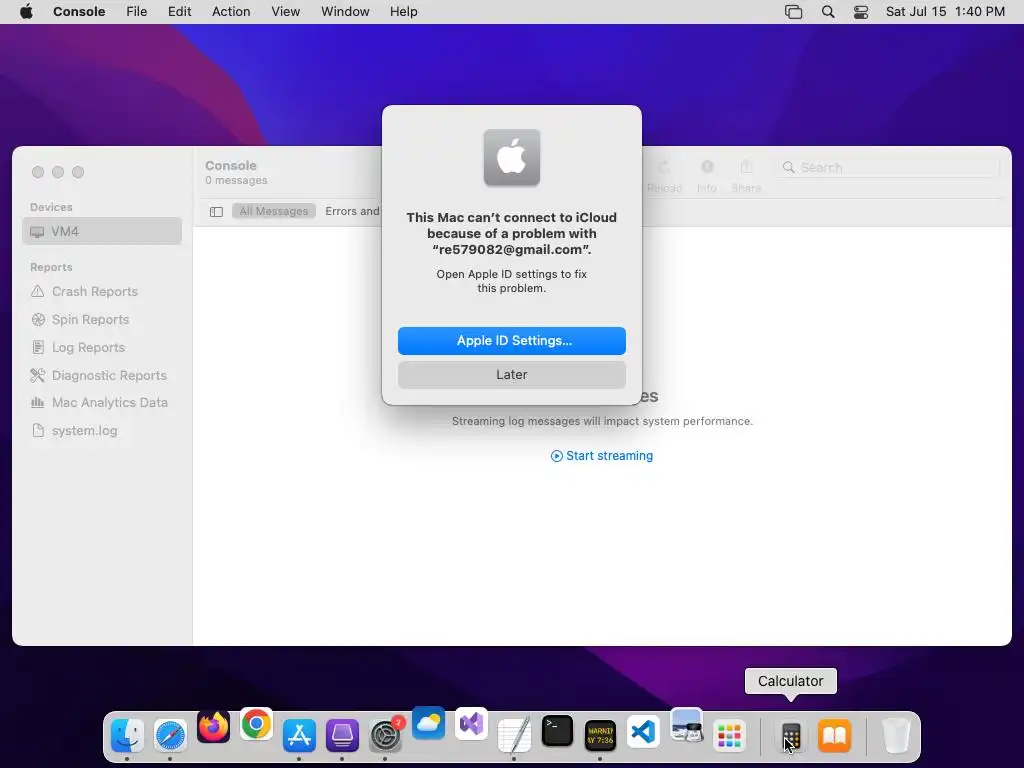Open Finder from the Dock

pyautogui.click(x=127, y=735)
